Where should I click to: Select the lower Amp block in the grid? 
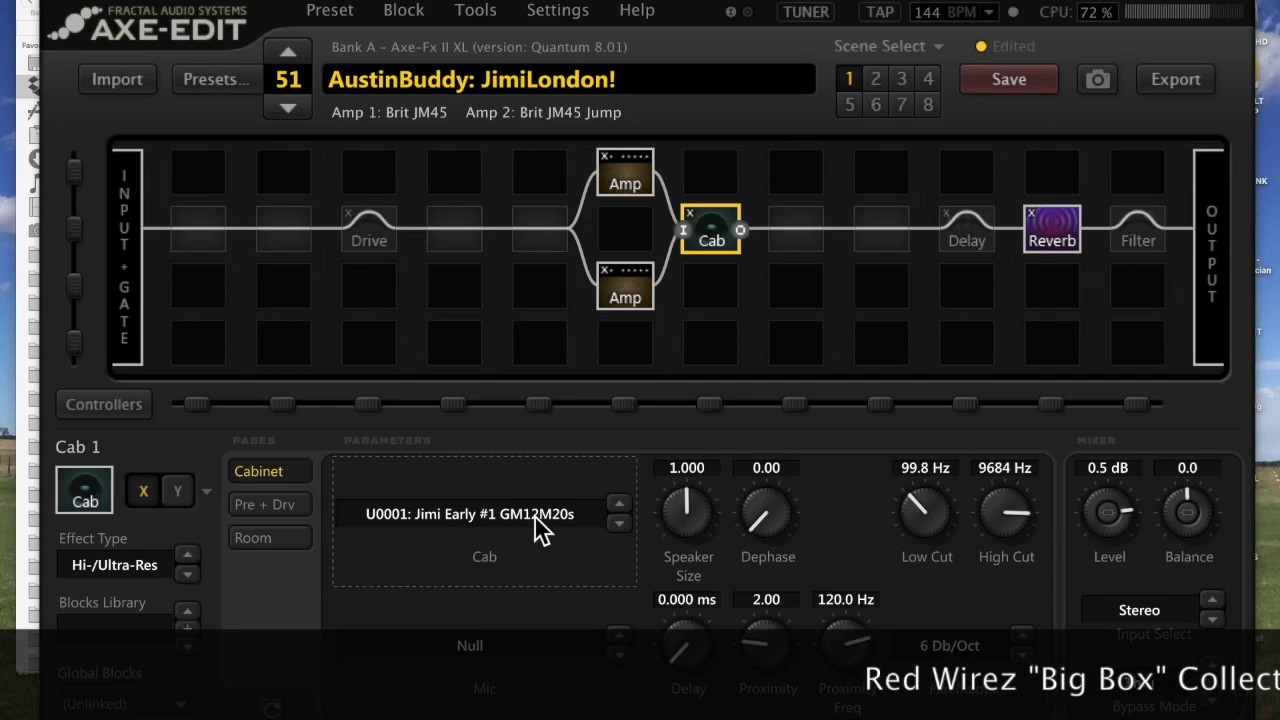pyautogui.click(x=625, y=286)
